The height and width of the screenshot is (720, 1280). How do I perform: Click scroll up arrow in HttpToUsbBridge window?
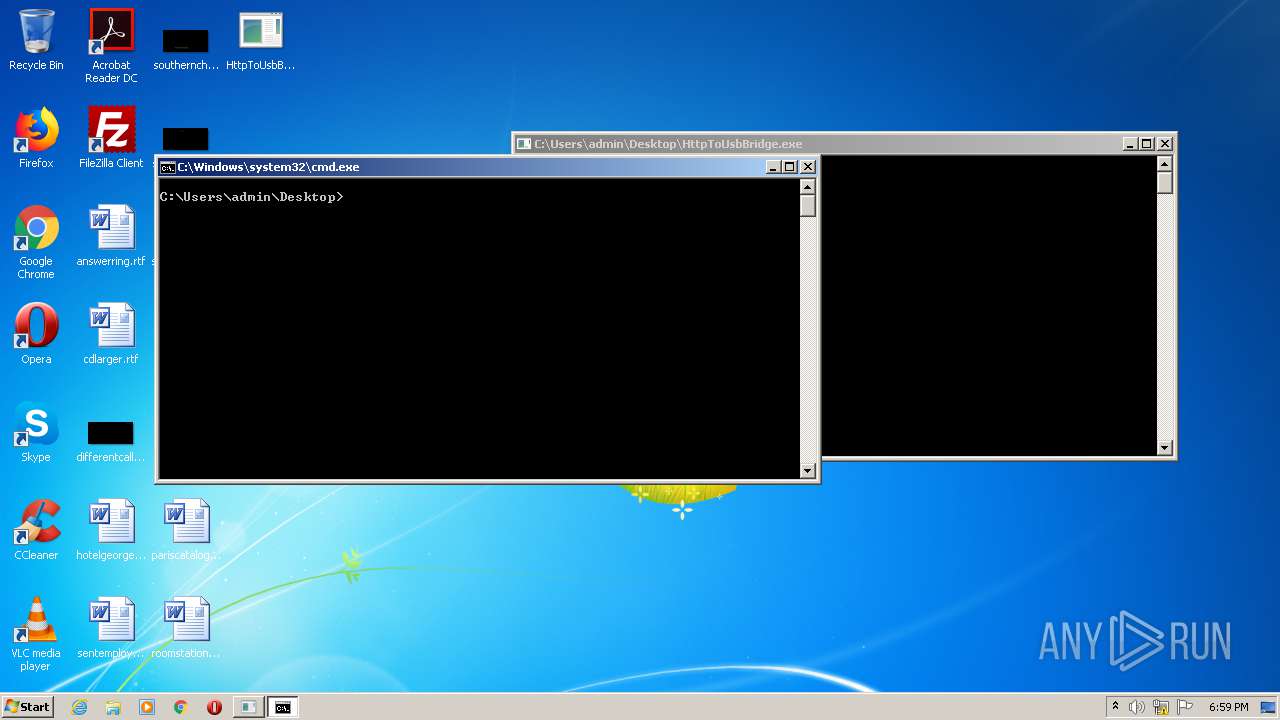pyautogui.click(x=1165, y=164)
